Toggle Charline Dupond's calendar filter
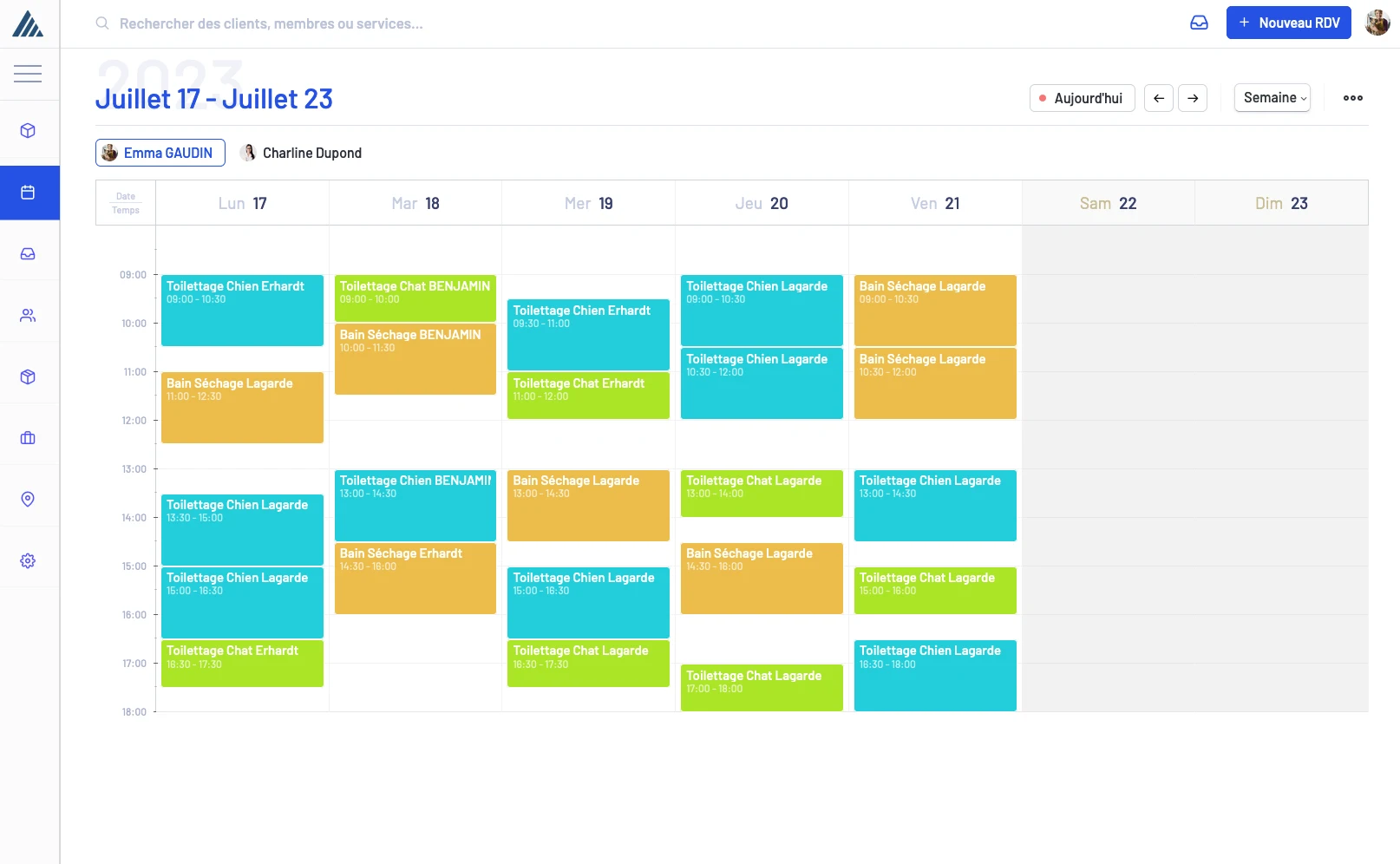Viewport: 1400px width, 864px height. coord(301,153)
